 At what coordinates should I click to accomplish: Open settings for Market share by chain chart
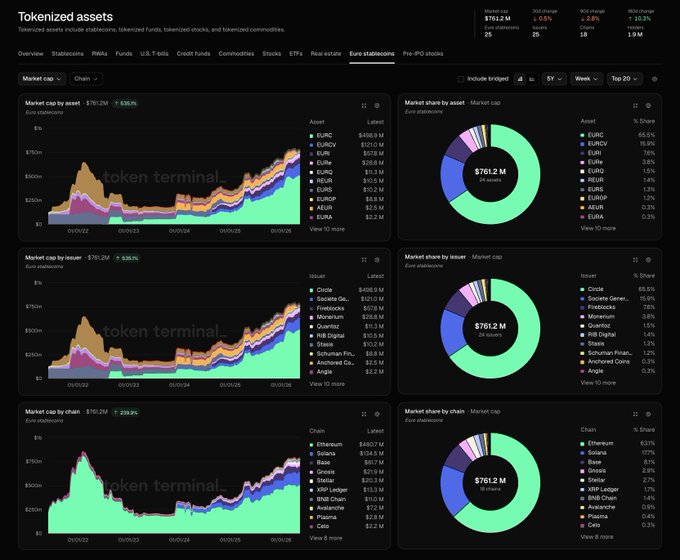coord(648,414)
